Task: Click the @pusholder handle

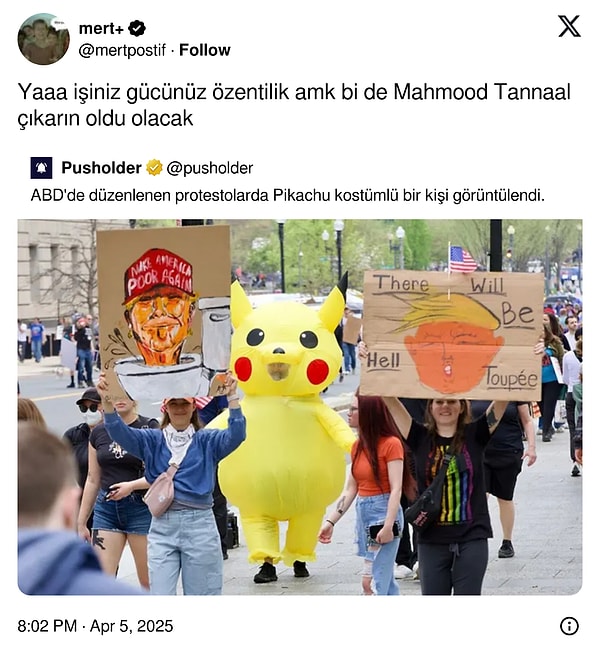Action: point(210,168)
